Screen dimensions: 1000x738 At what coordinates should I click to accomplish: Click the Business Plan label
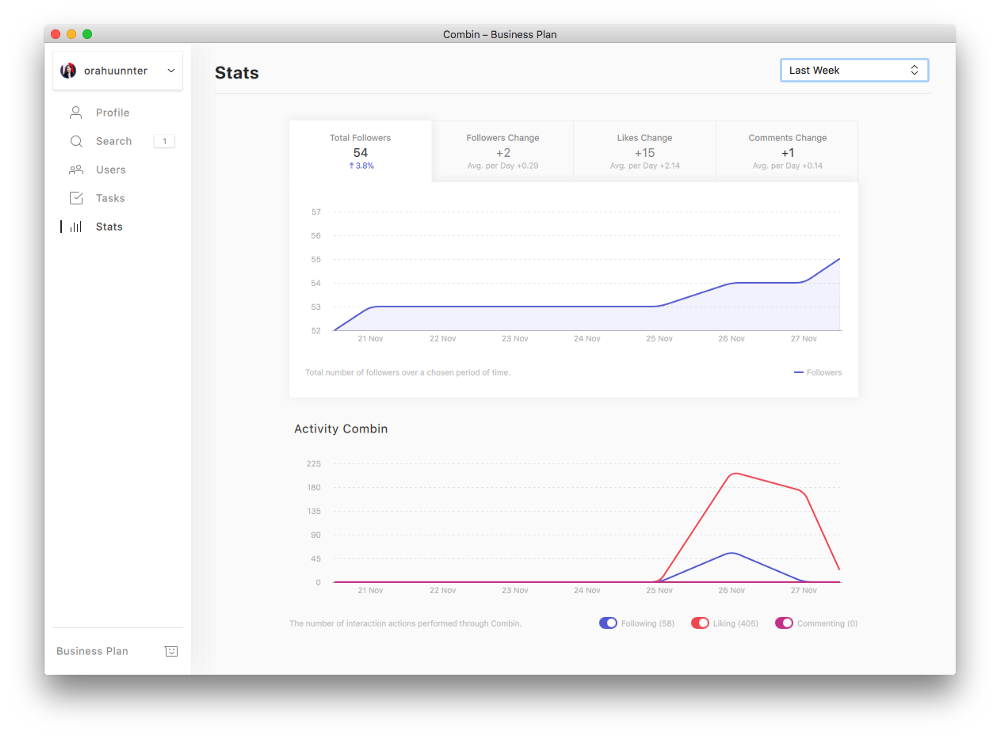pos(92,651)
